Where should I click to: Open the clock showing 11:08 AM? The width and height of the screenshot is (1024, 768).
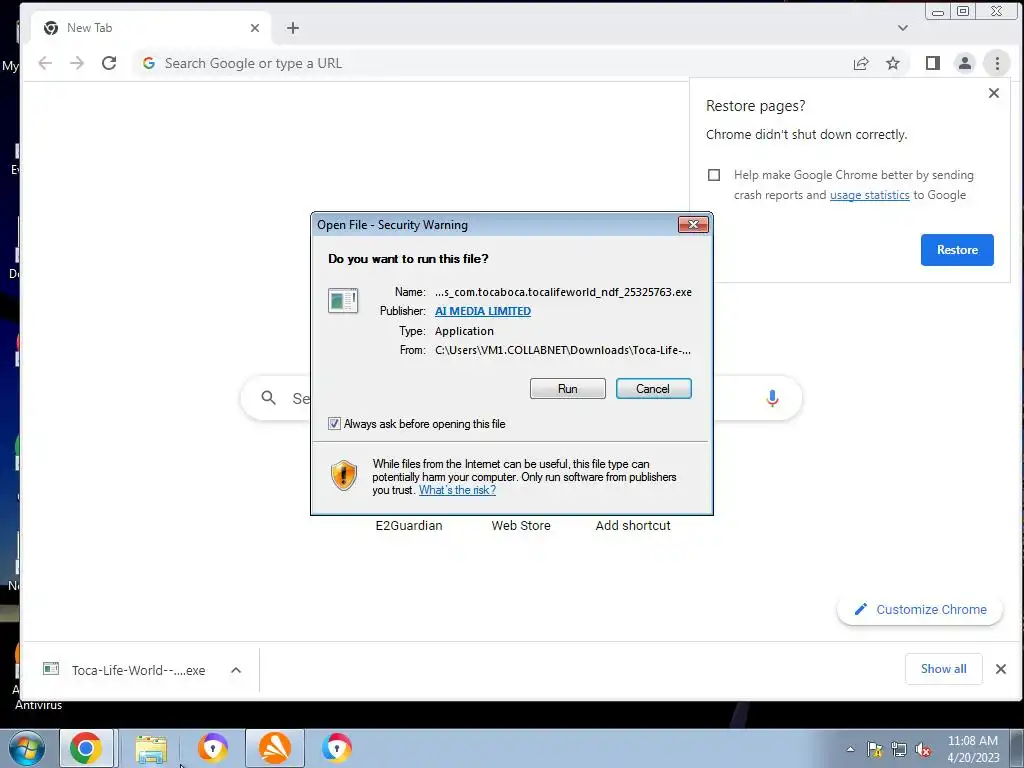[972, 749]
